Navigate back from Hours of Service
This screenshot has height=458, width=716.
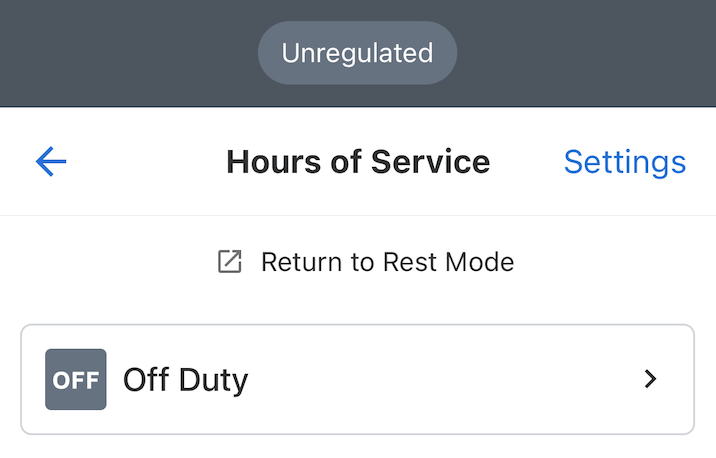coord(51,162)
